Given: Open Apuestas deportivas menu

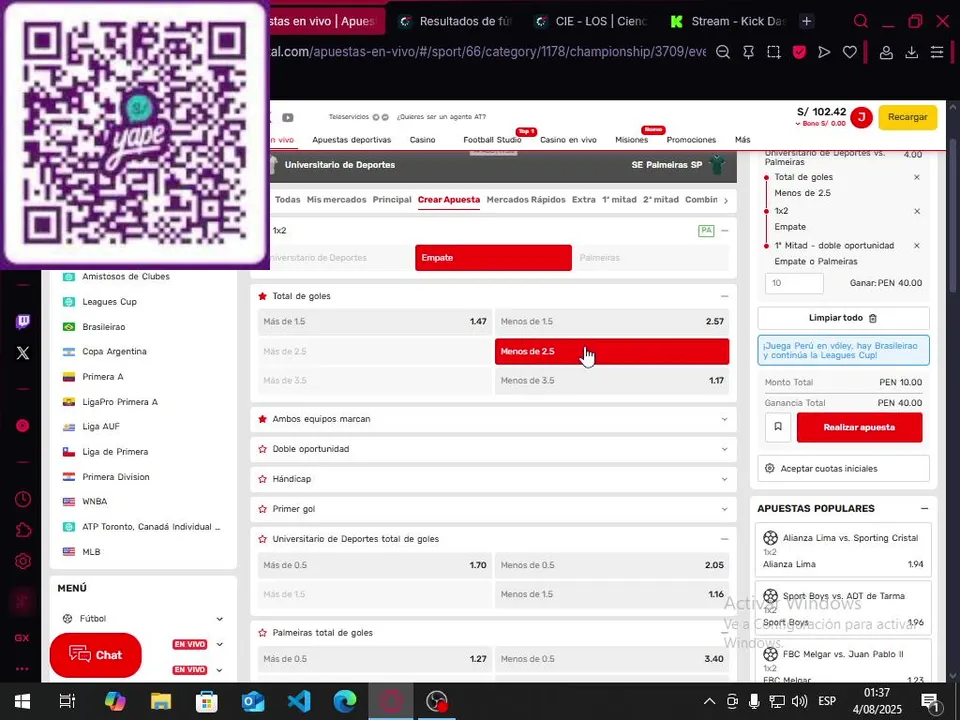Looking at the screenshot, I should tap(351, 140).
